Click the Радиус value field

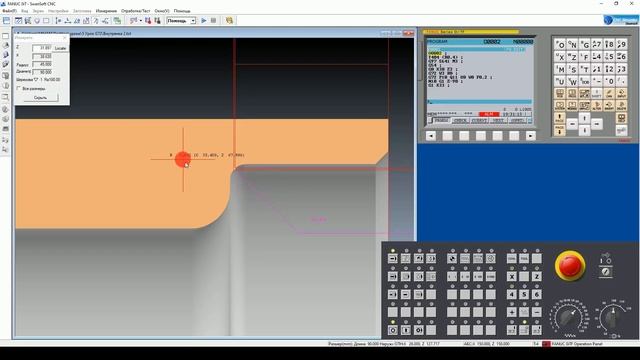(42, 64)
